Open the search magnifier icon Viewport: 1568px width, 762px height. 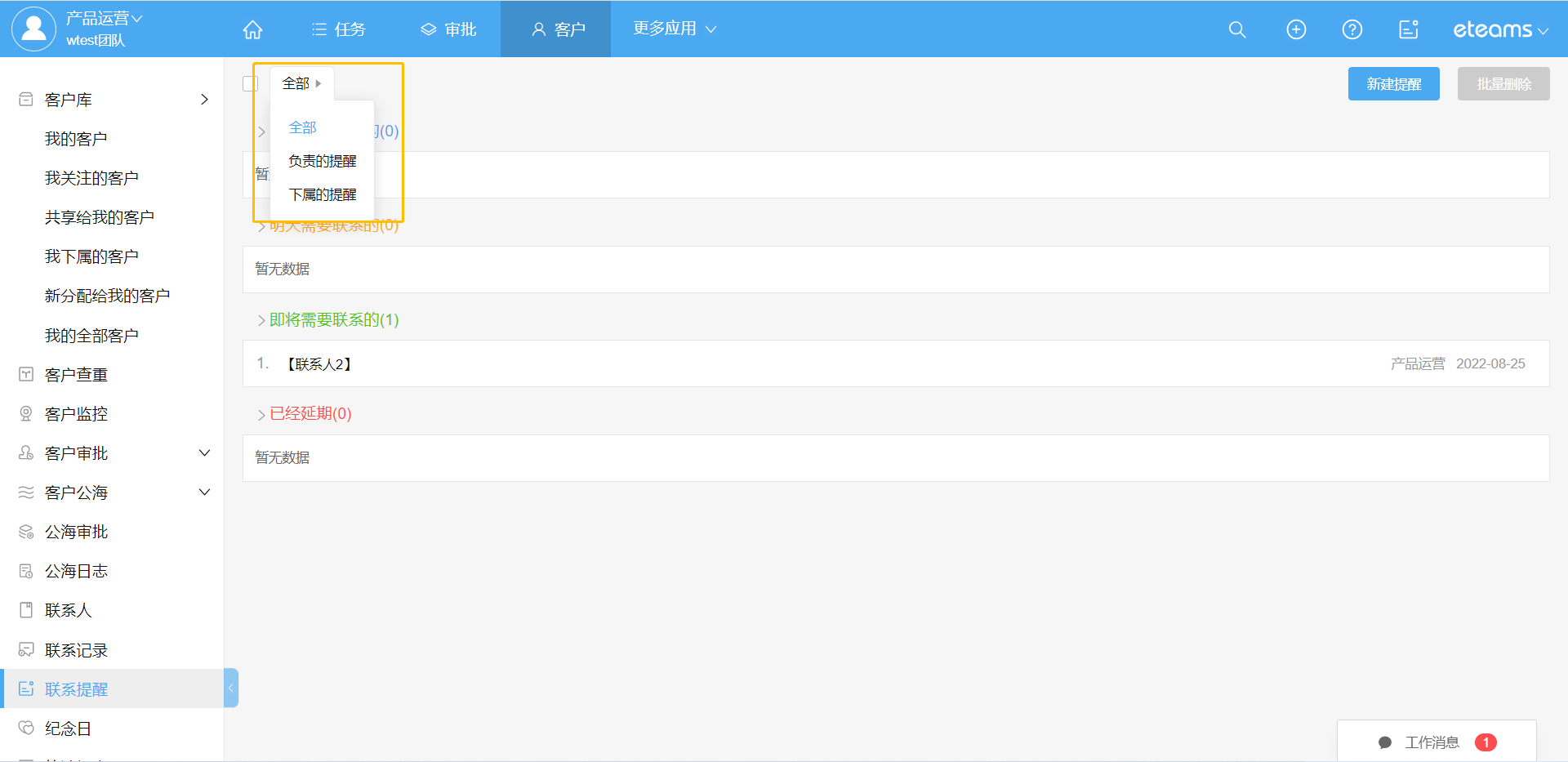(1237, 29)
